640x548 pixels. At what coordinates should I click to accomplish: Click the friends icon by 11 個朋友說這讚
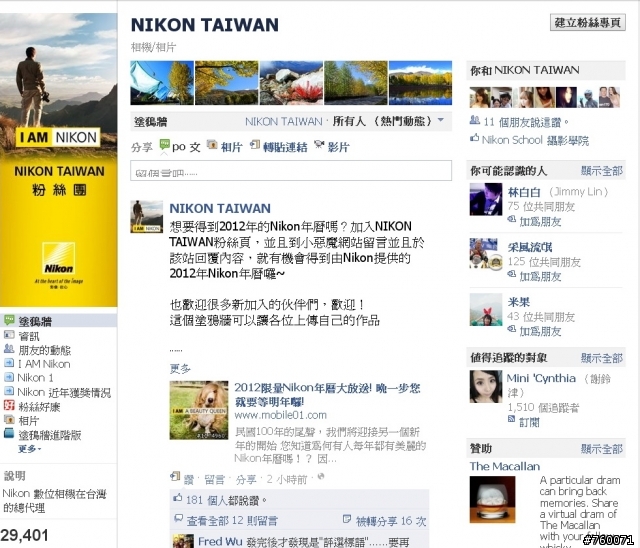(475, 120)
